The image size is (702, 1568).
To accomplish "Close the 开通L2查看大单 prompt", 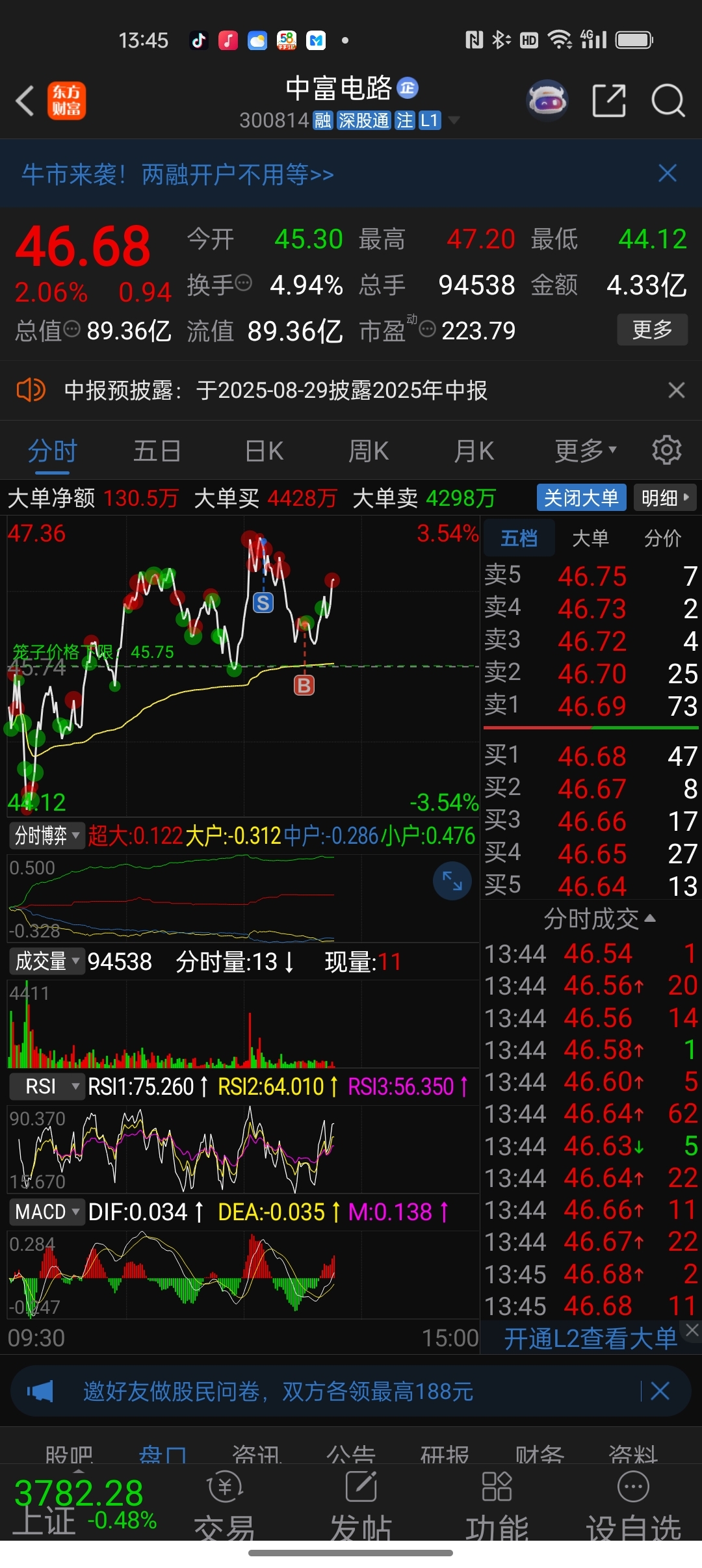I will 693,1331.
